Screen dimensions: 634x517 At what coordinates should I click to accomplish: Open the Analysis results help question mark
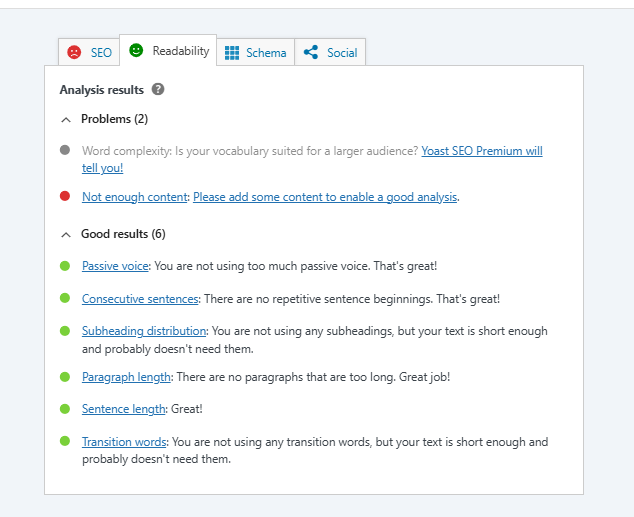click(158, 89)
